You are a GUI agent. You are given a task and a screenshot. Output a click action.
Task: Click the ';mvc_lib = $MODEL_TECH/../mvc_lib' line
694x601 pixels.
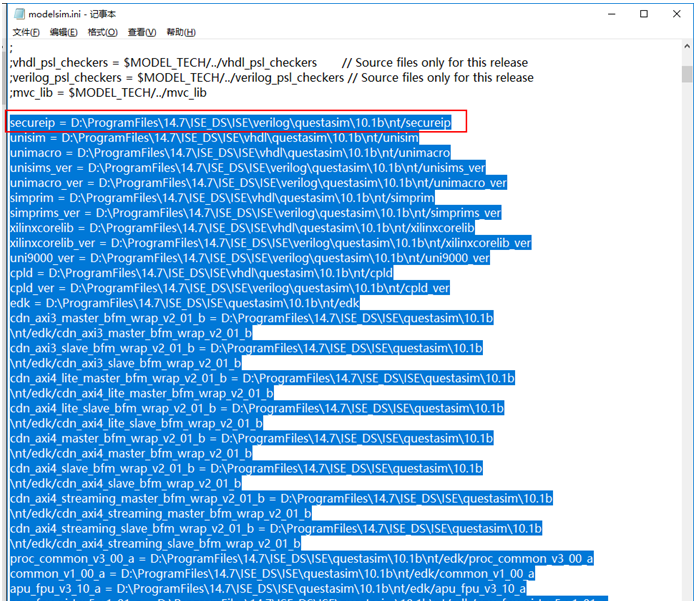108,93
